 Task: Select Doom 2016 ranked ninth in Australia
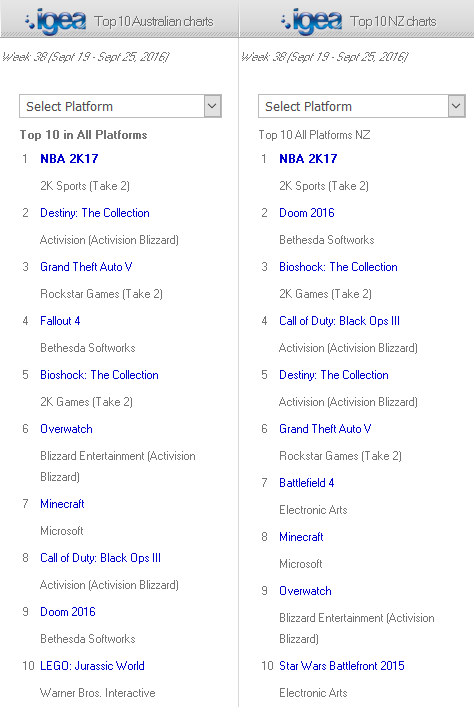(68, 612)
